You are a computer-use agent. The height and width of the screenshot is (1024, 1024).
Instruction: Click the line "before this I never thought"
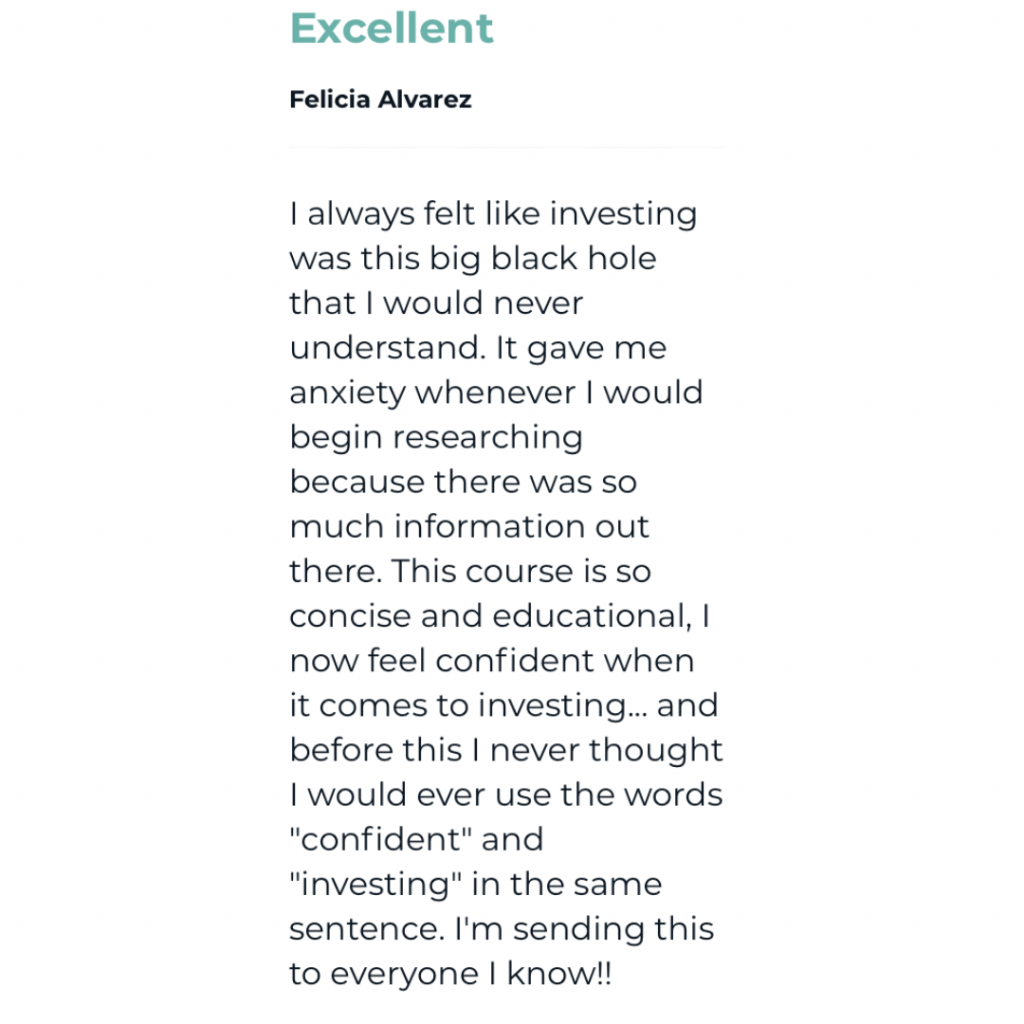click(506, 750)
